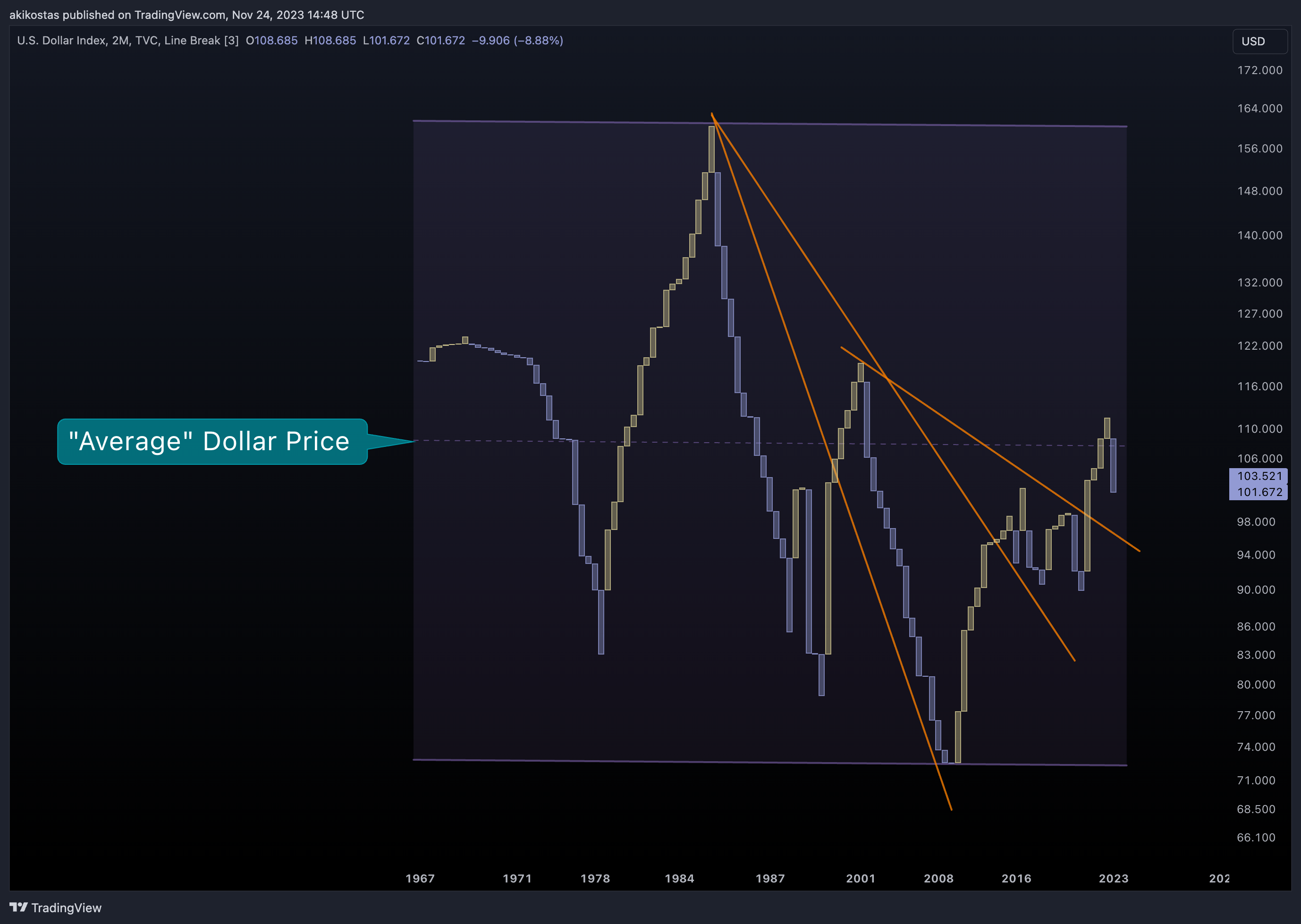Click the 80.000 price axis label
The height and width of the screenshot is (924, 1301).
1256,684
